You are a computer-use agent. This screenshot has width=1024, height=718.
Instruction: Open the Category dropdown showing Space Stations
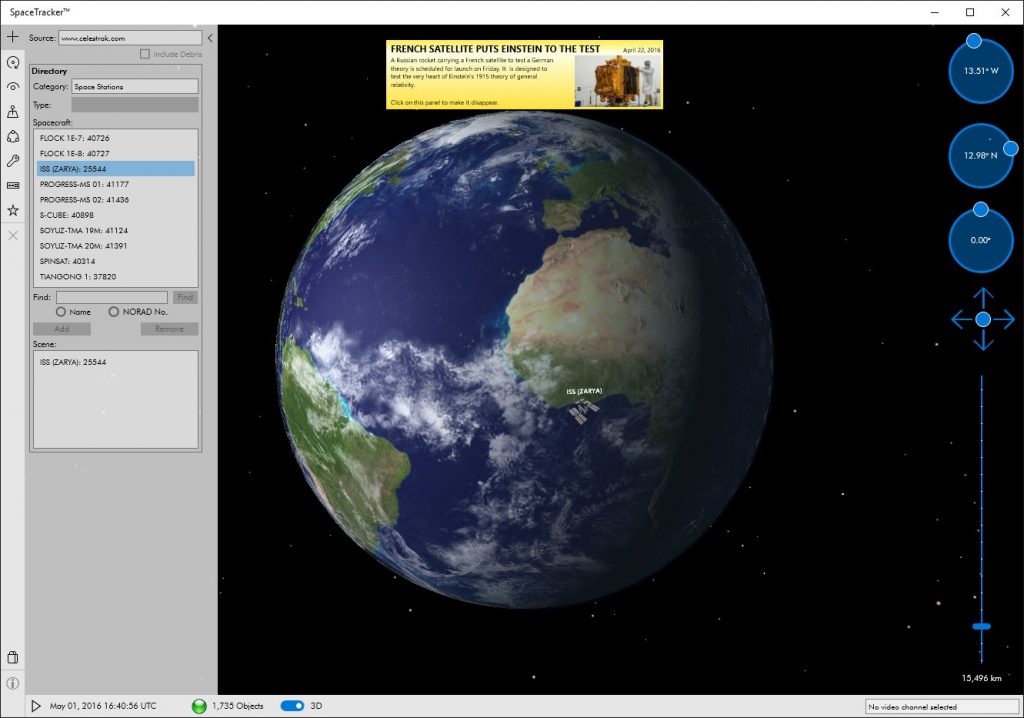[x=135, y=86]
